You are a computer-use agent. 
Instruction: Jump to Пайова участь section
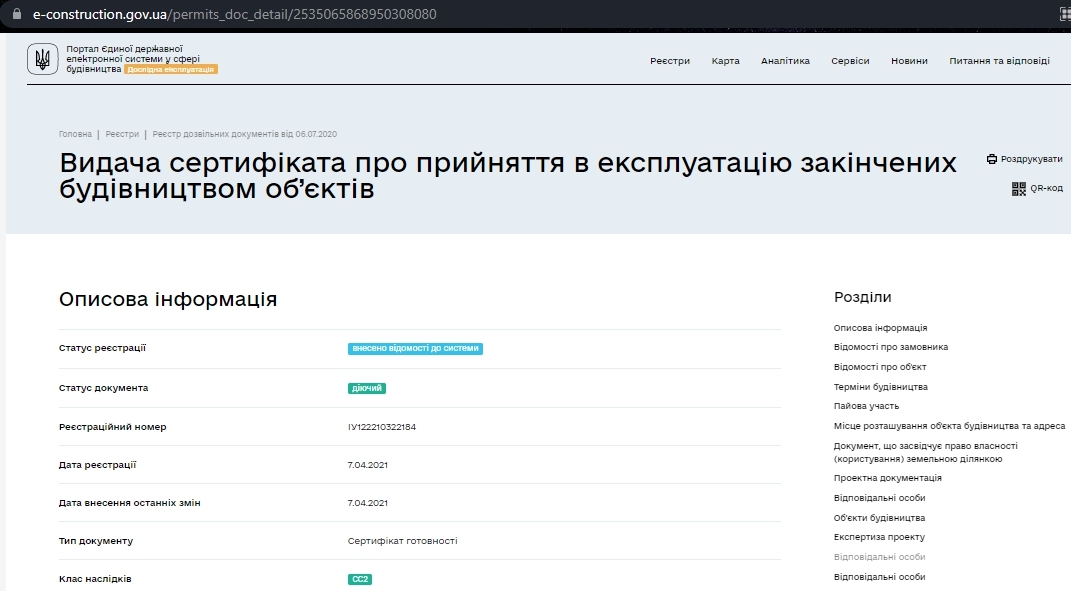(x=866, y=406)
